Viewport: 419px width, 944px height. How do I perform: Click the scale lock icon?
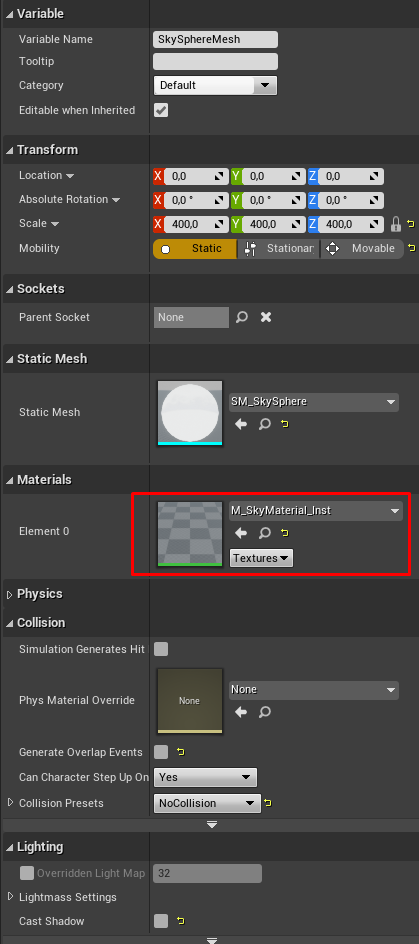point(396,225)
